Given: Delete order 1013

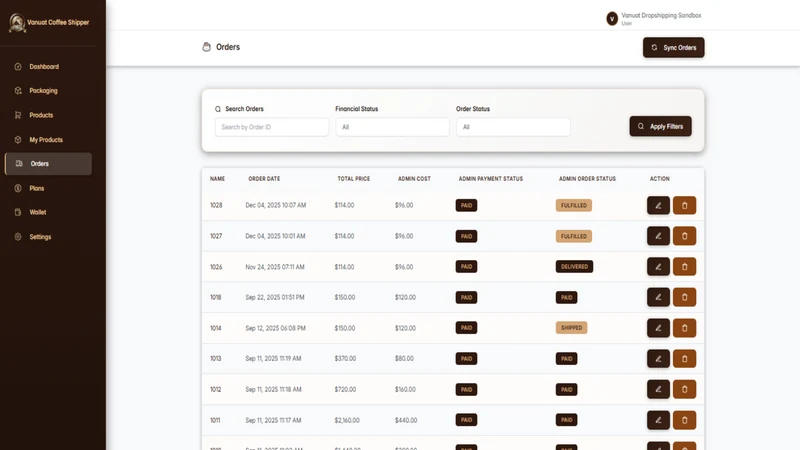Looking at the screenshot, I should [x=684, y=359].
